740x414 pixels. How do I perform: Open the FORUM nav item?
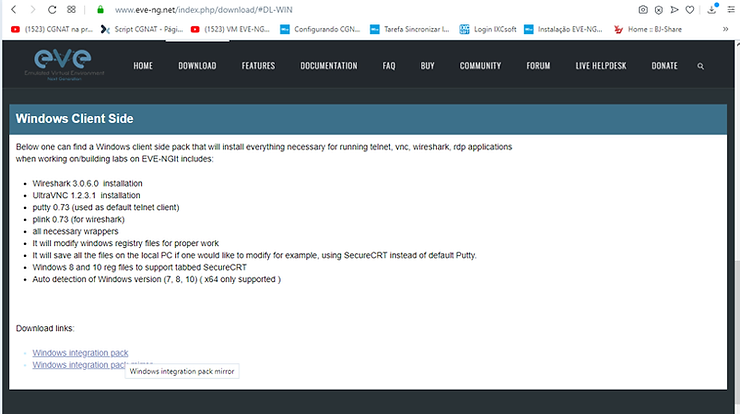(x=538, y=66)
